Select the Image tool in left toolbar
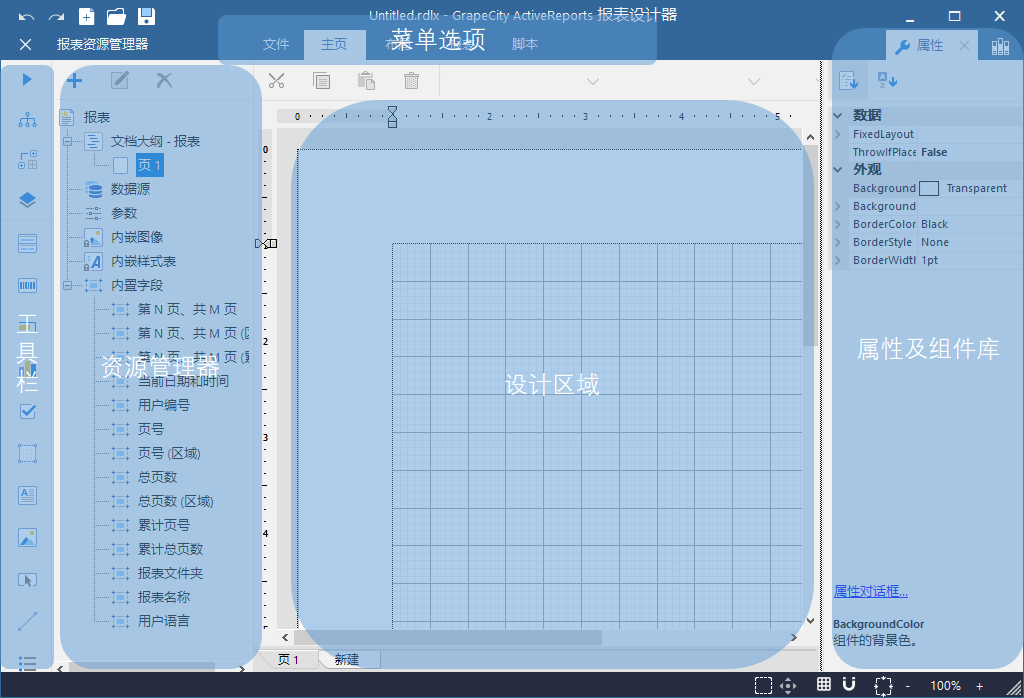The width and height of the screenshot is (1024, 698). click(x=27, y=537)
